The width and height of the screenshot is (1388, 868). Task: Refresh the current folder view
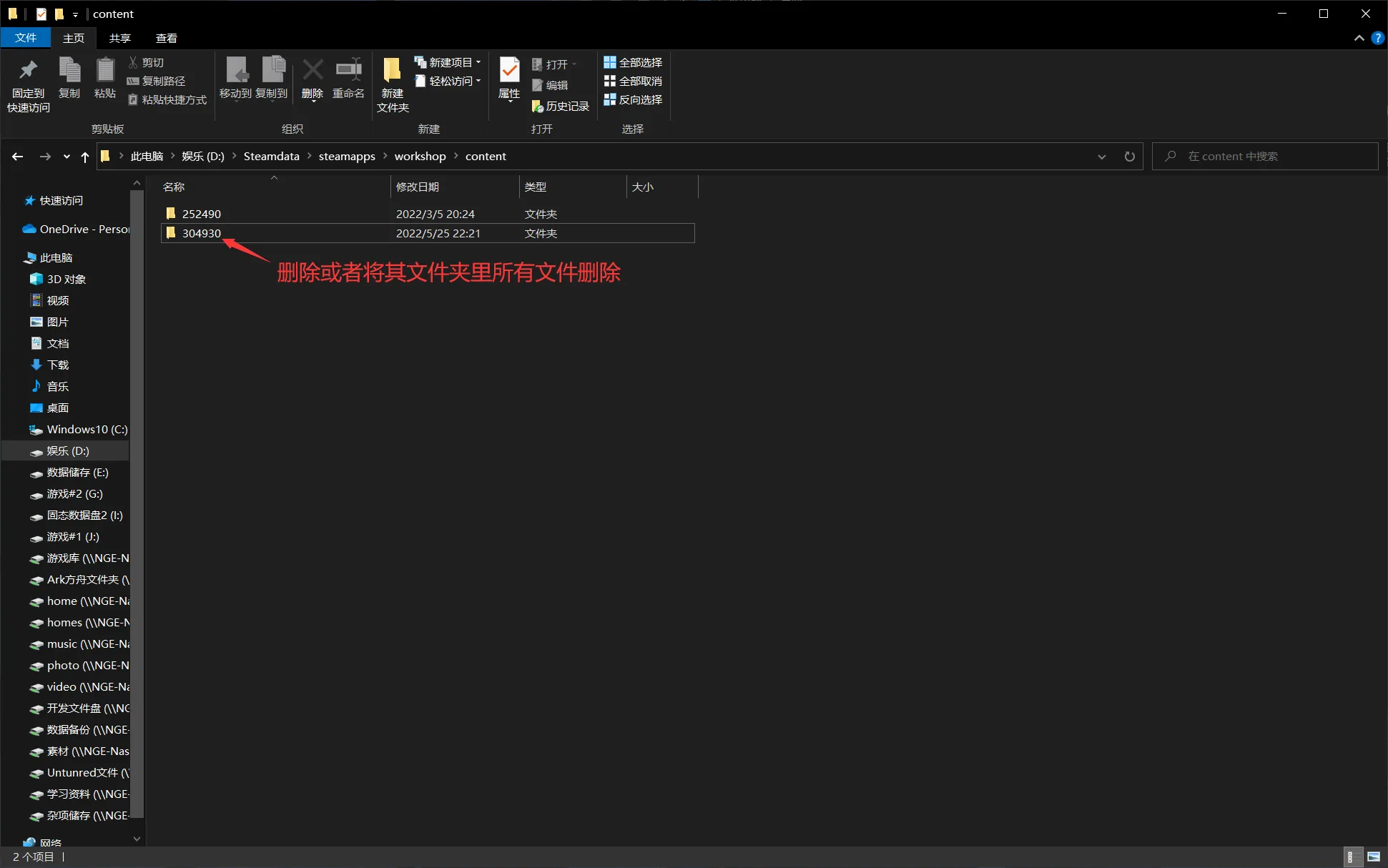click(1129, 156)
